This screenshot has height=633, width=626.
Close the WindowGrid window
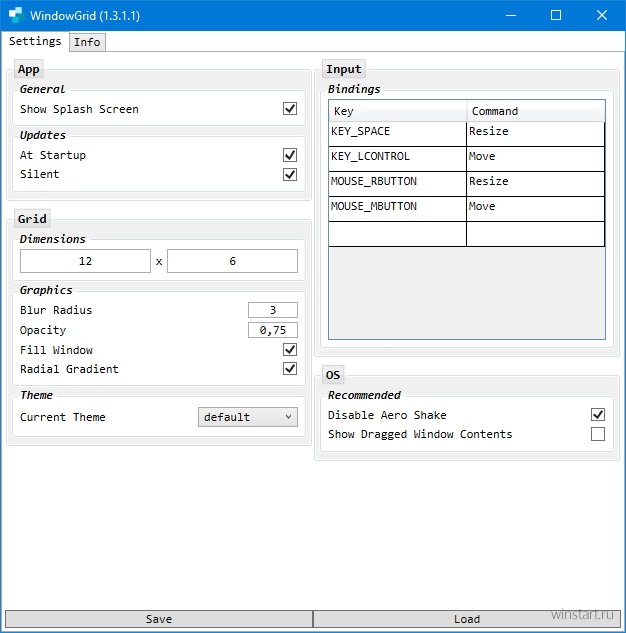pyautogui.click(x=602, y=15)
